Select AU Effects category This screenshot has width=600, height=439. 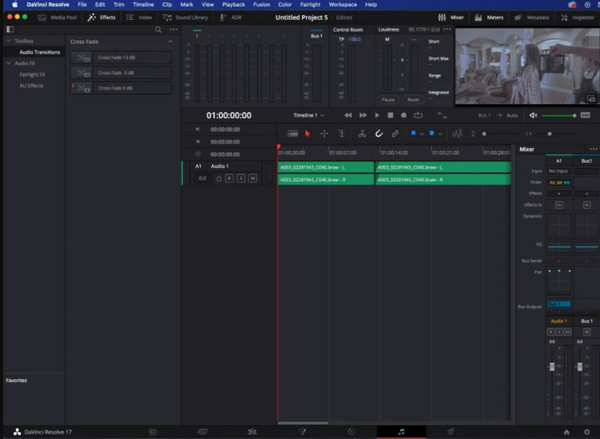tap(31, 86)
